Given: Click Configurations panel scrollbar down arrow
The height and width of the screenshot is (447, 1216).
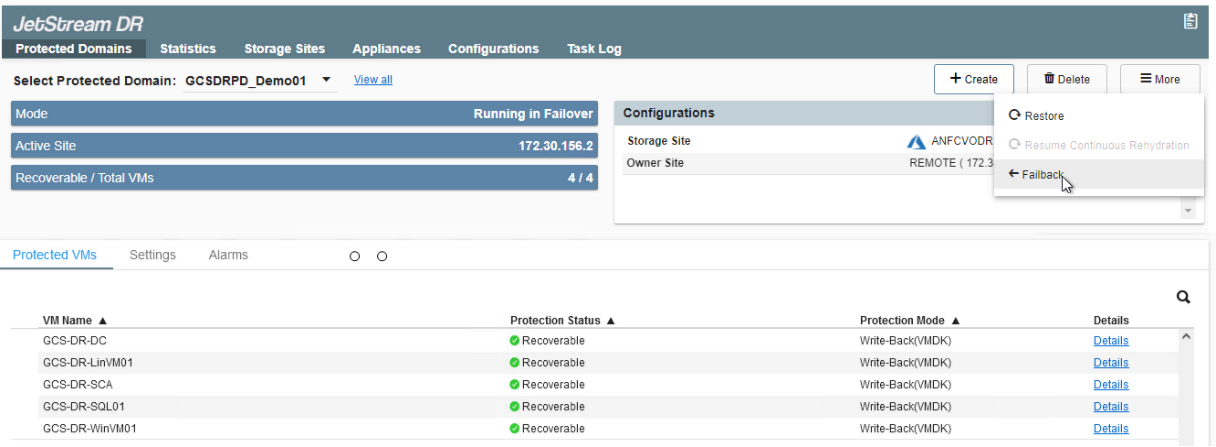Looking at the screenshot, I should (x=1188, y=211).
